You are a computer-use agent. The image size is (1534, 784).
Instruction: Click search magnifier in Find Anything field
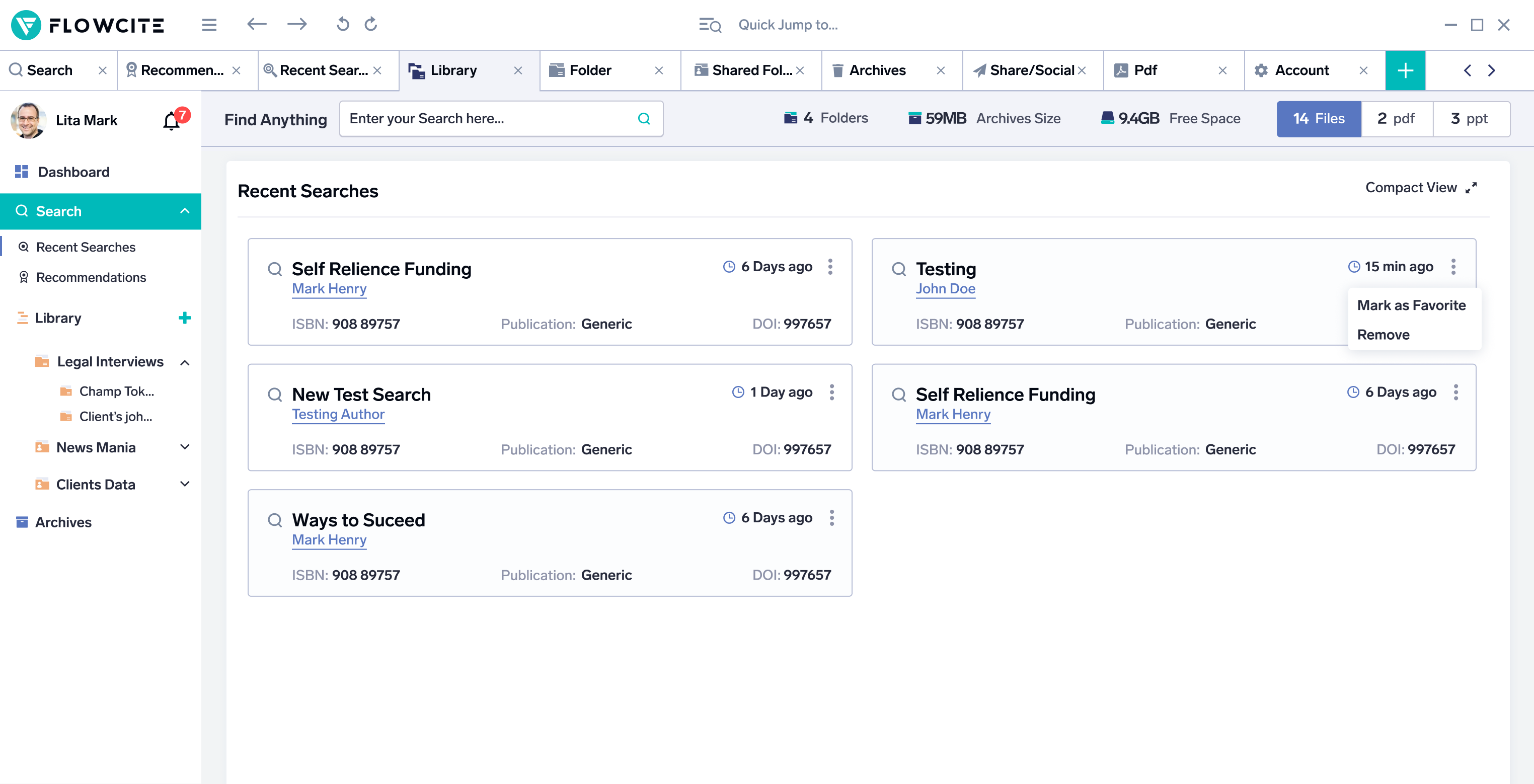point(644,118)
